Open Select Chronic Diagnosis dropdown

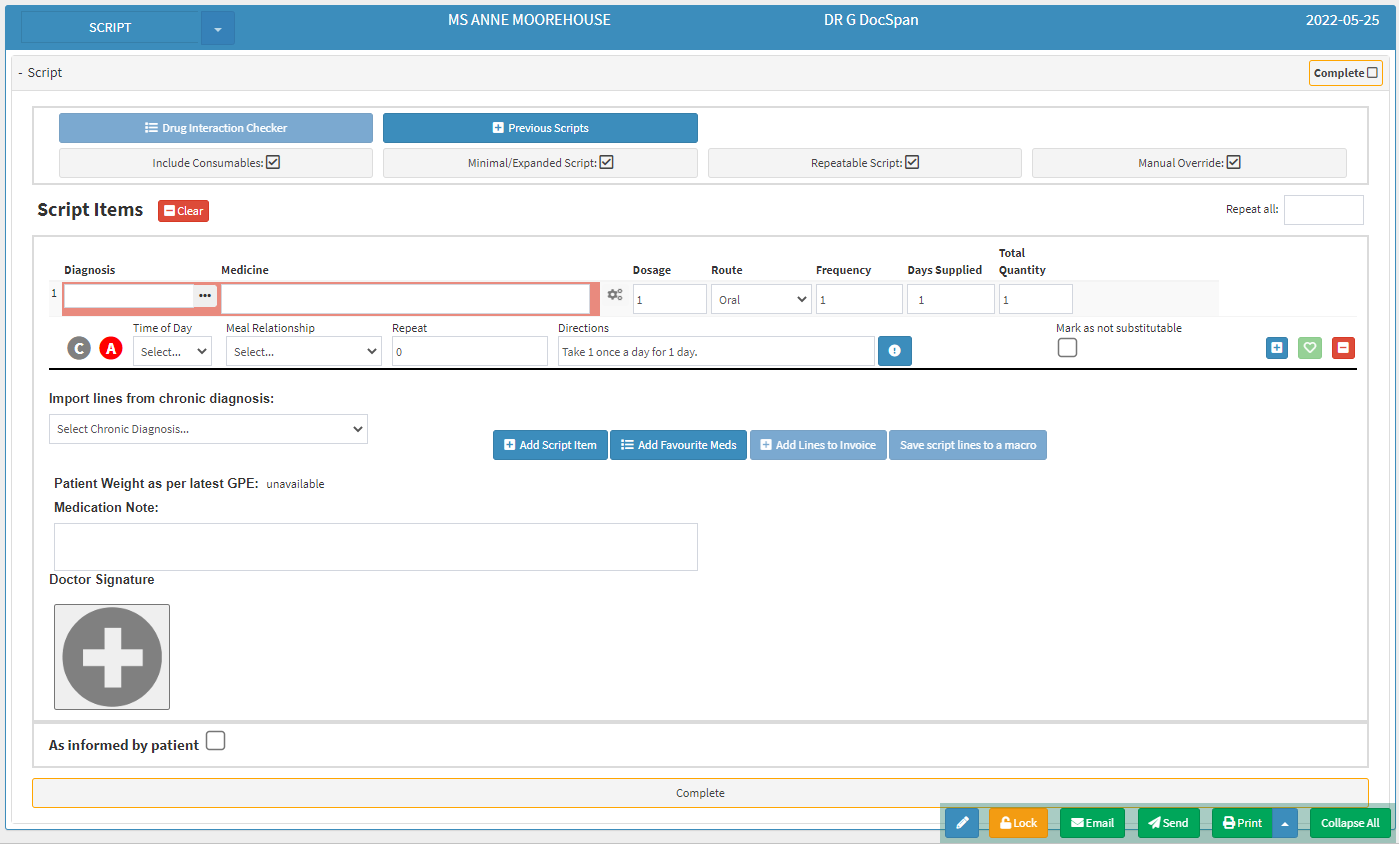208,429
